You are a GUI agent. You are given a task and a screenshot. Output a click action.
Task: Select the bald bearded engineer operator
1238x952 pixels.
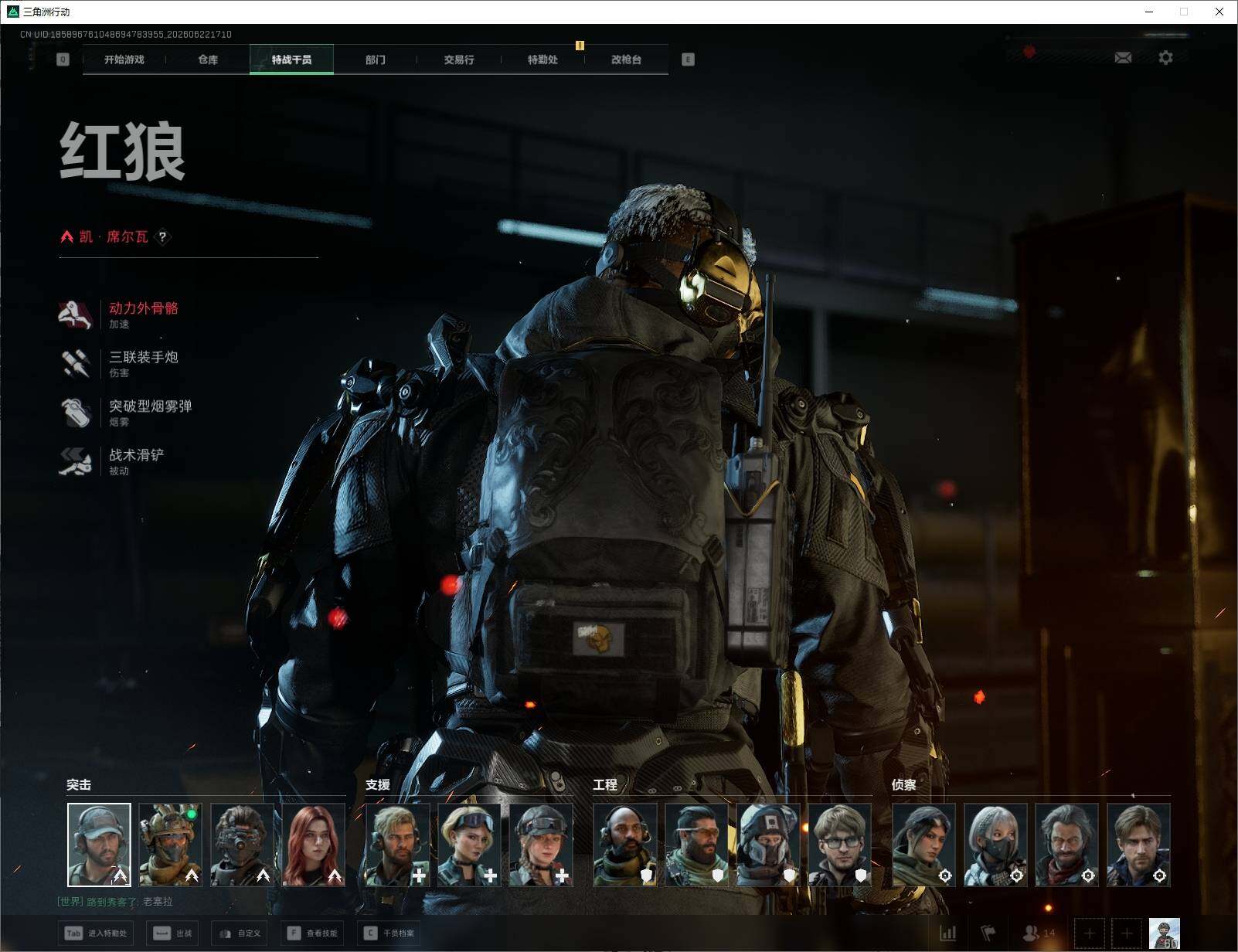[x=625, y=845]
